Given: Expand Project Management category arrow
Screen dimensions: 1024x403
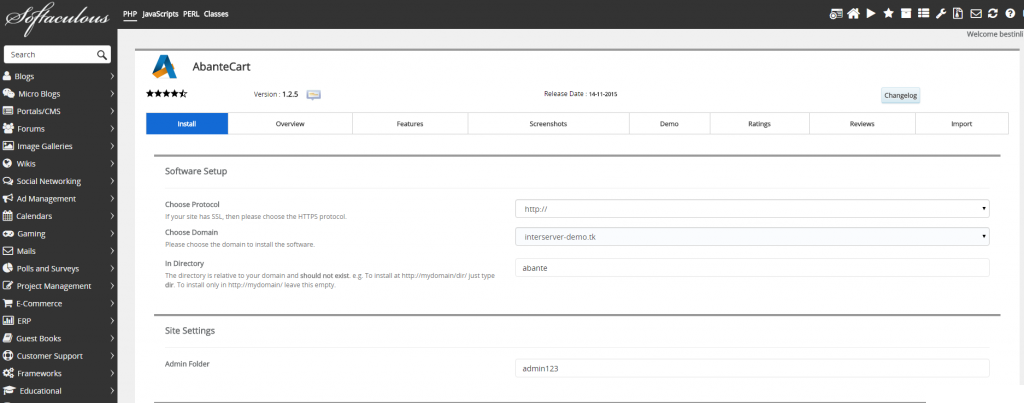Looking at the screenshot, I should 112,286.
